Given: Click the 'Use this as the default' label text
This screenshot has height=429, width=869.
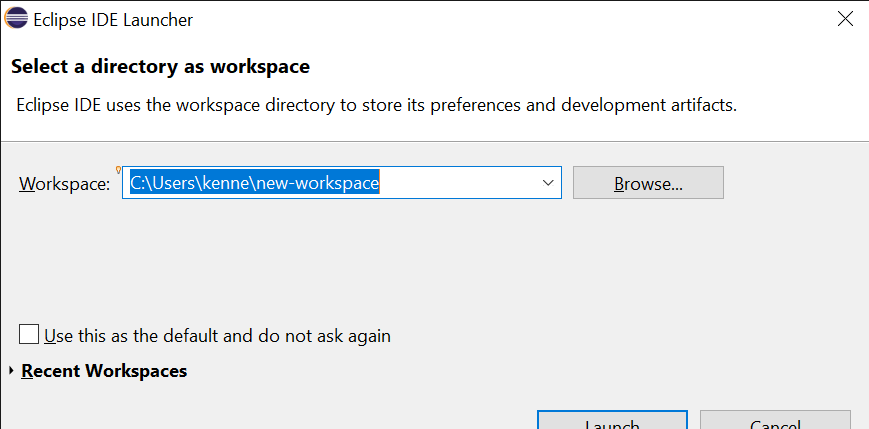Looking at the screenshot, I should [x=217, y=336].
